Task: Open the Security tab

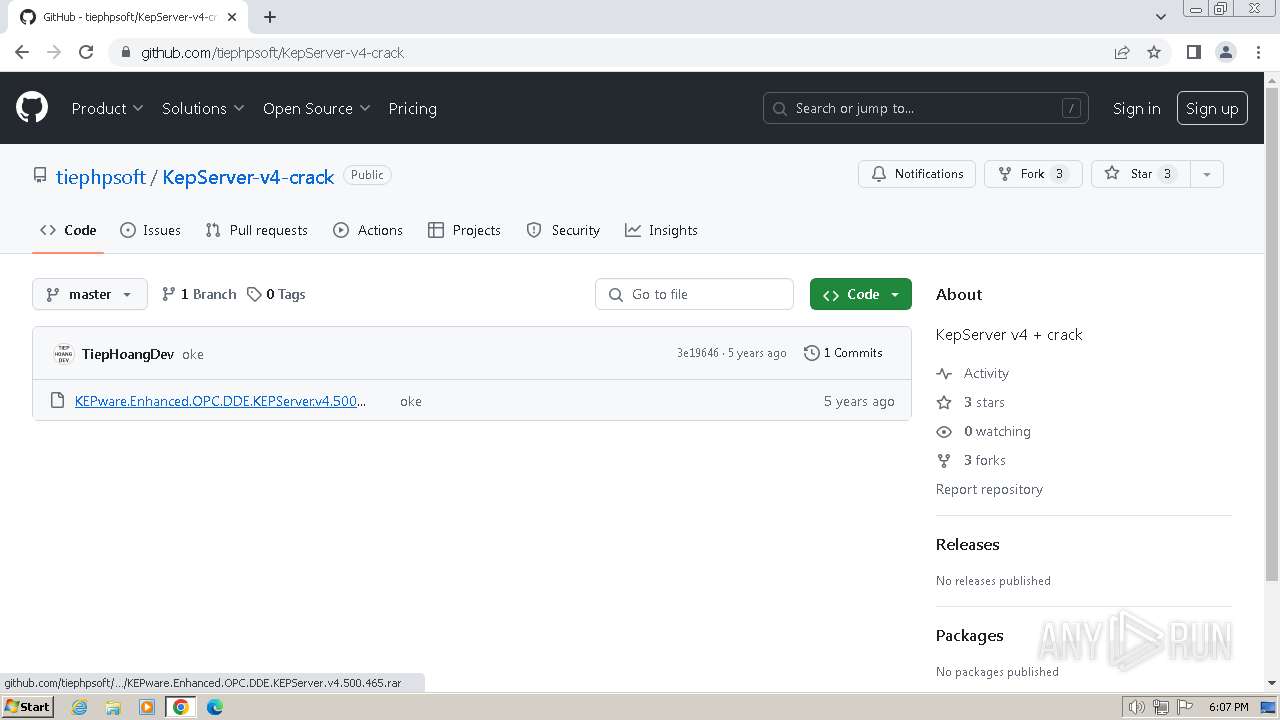Action: (563, 230)
